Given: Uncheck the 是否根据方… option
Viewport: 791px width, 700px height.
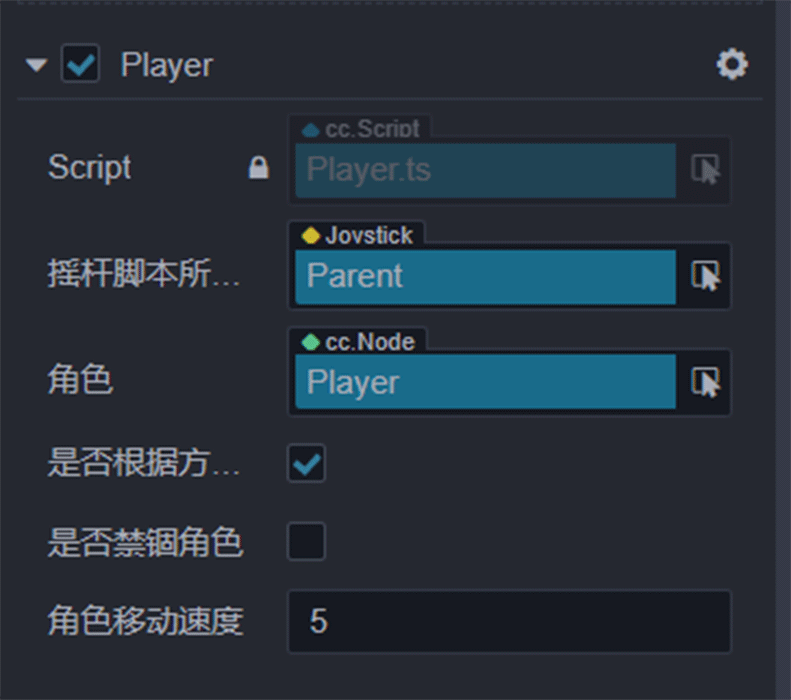Looking at the screenshot, I should coord(306,463).
